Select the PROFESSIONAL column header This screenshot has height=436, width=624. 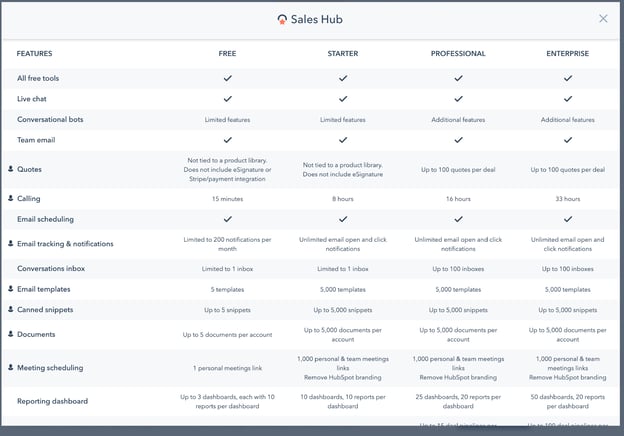(458, 53)
